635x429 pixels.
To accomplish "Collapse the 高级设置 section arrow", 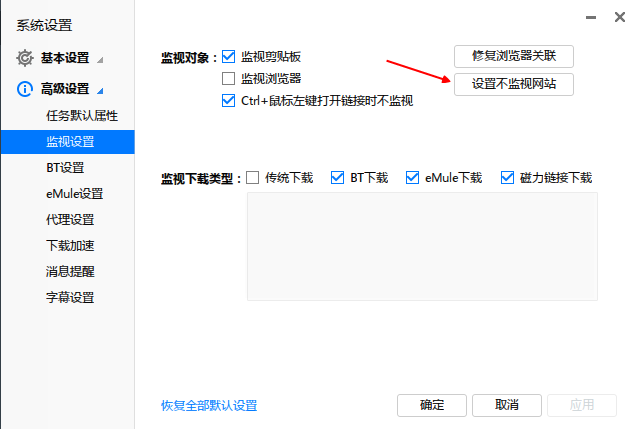I will point(100,91).
